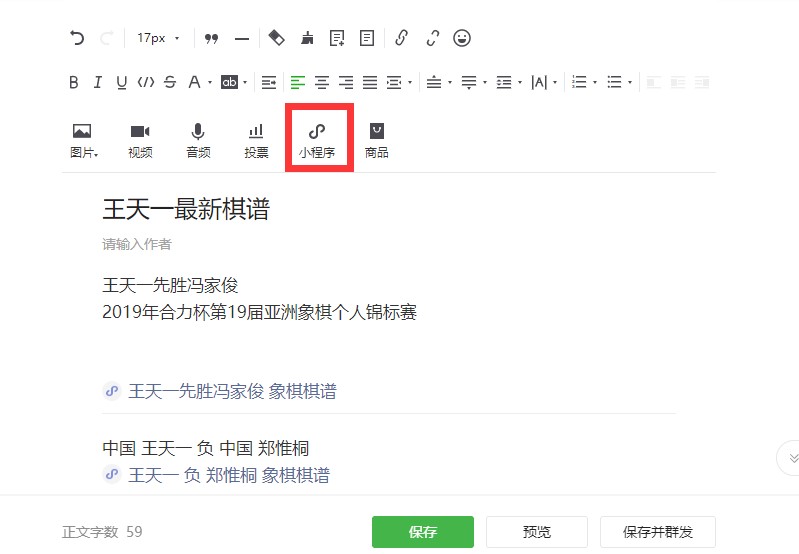The width and height of the screenshot is (799, 554).
Task: Expand the spacing-before-paragraph dropdown arrow
Action: 449,83
